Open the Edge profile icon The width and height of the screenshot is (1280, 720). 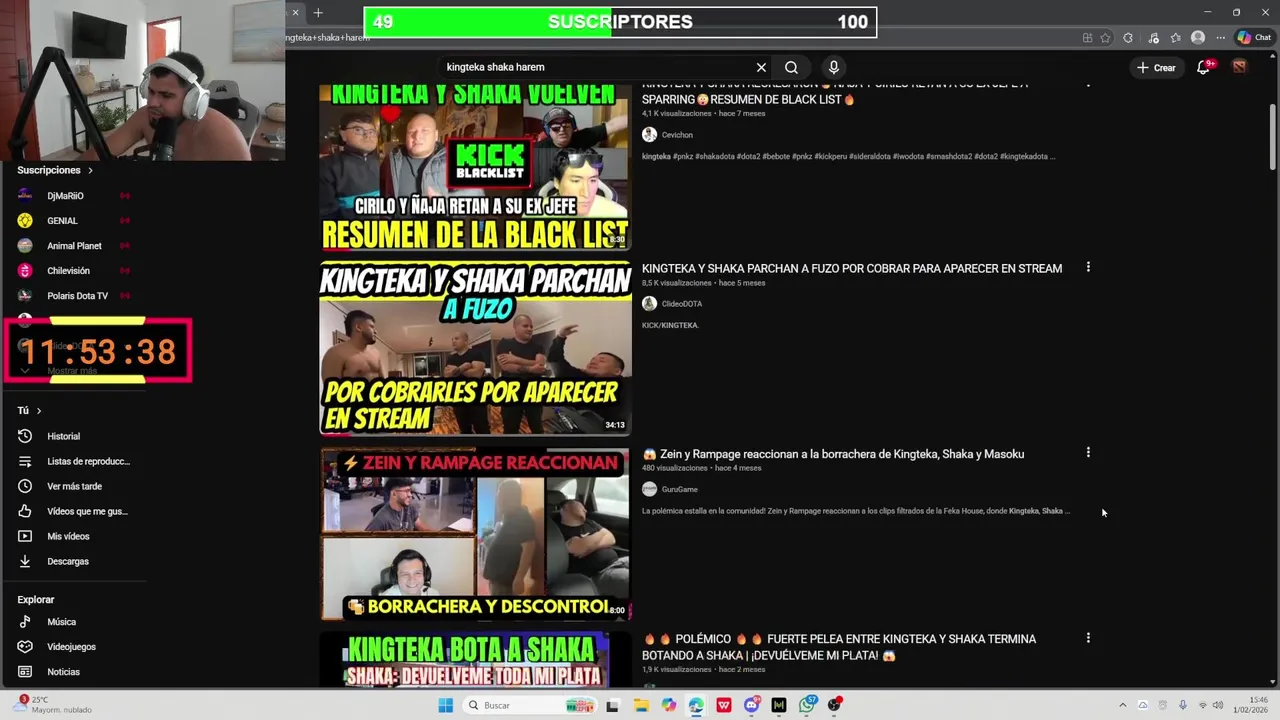tap(1198, 38)
